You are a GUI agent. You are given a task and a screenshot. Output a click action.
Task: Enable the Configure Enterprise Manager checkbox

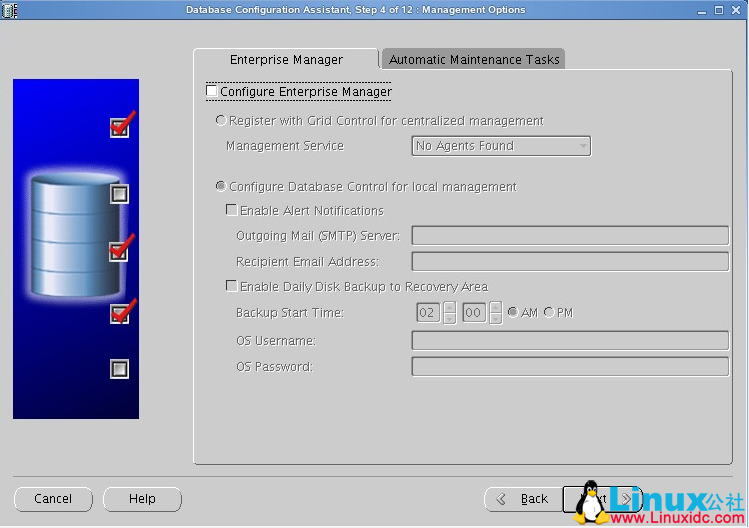(211, 91)
